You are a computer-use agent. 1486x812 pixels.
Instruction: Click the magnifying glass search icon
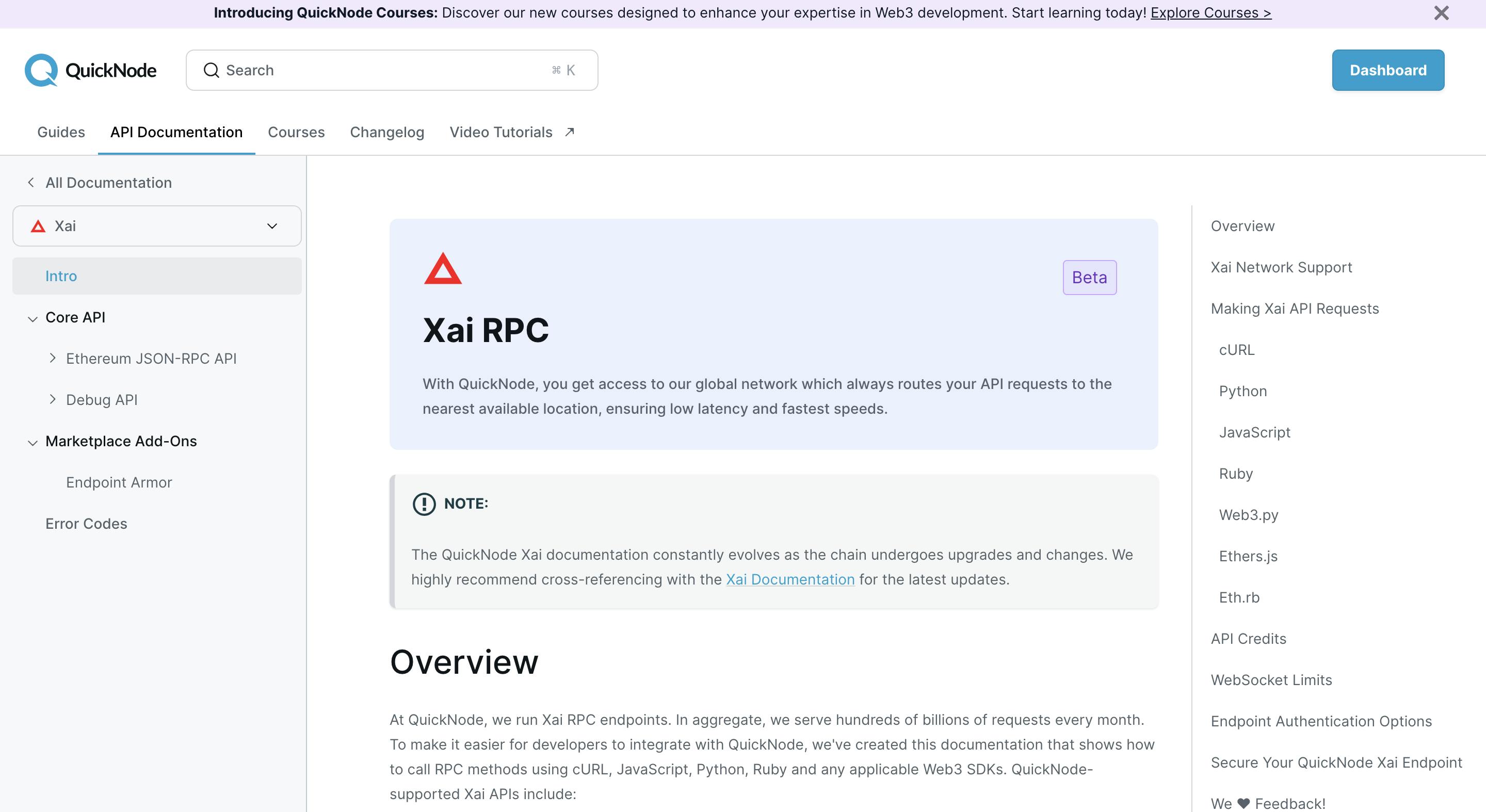[x=212, y=70]
